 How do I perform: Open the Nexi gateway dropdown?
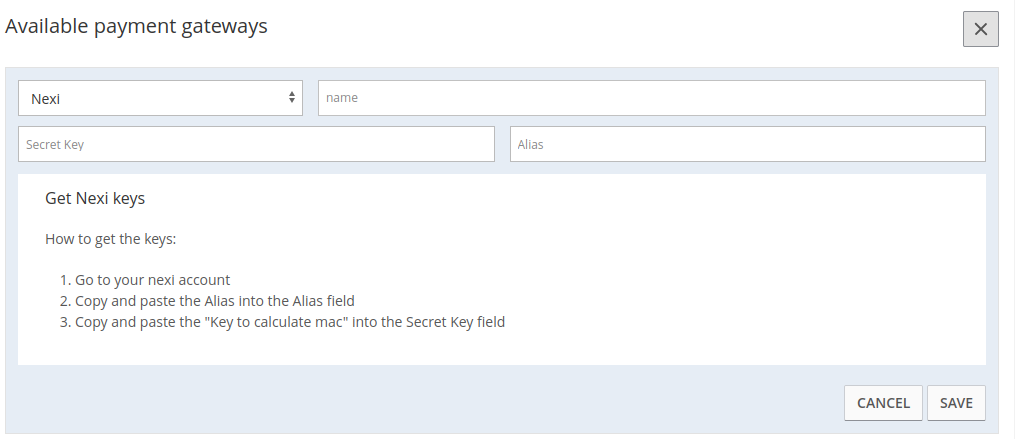(x=160, y=98)
